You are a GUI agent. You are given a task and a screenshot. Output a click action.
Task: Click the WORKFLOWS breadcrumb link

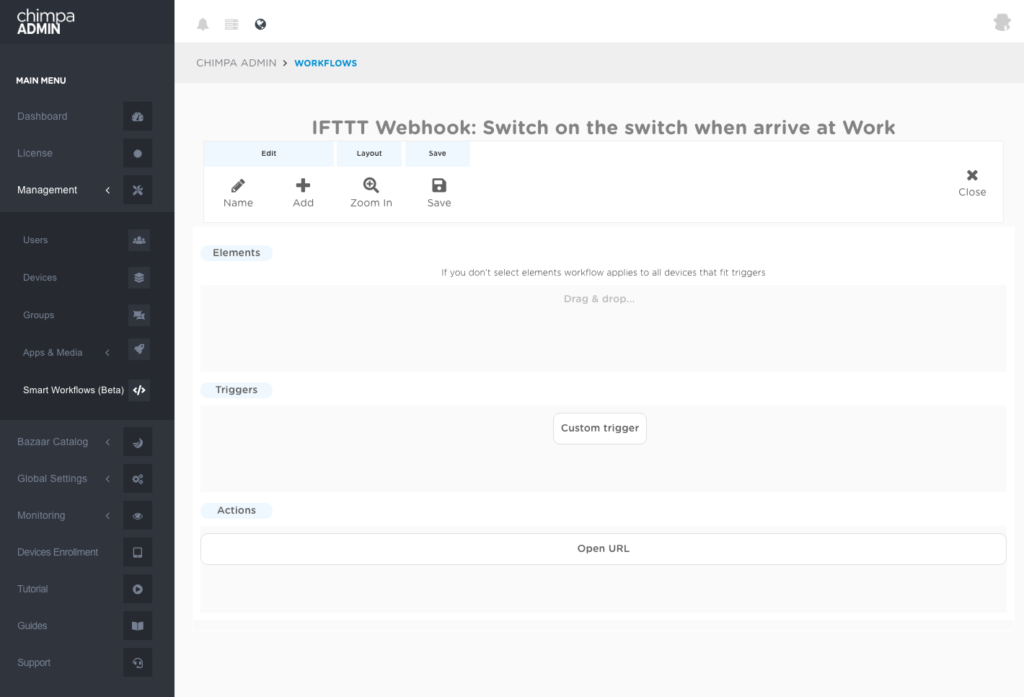click(325, 63)
